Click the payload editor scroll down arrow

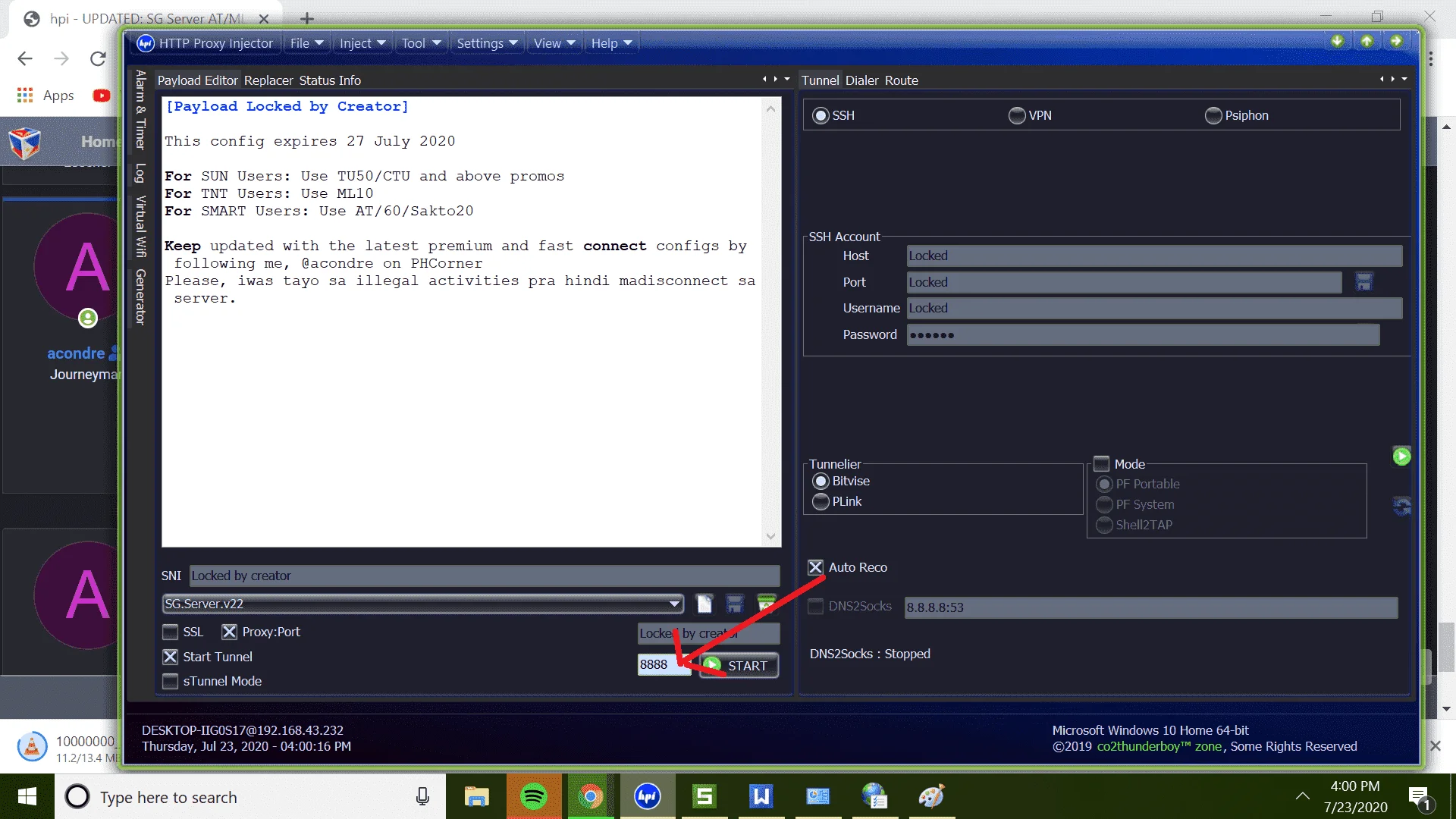[x=770, y=537]
